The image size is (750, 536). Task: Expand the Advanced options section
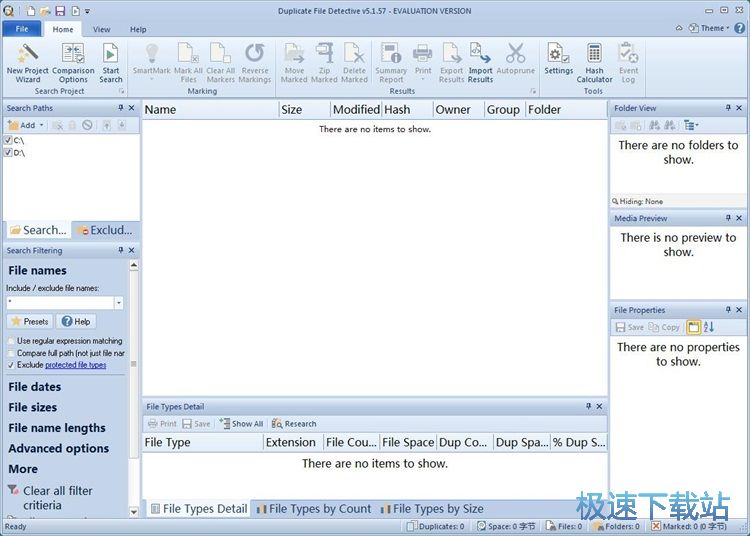[x=58, y=448]
